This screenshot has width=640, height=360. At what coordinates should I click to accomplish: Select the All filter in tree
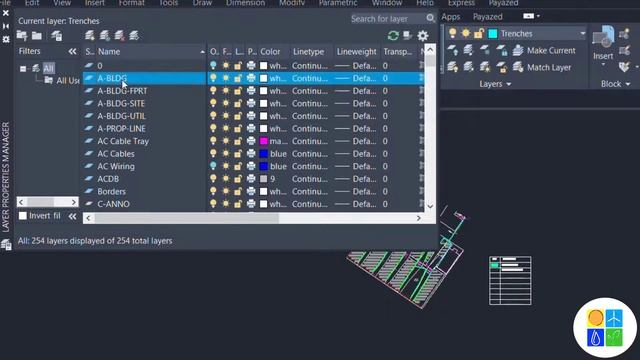[x=48, y=68]
